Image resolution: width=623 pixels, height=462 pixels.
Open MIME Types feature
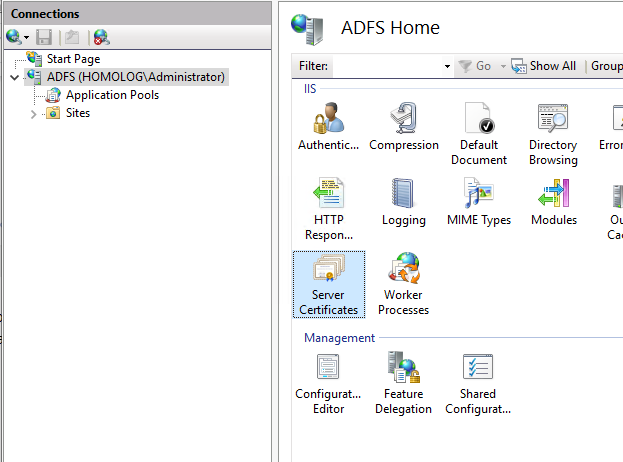point(479,202)
